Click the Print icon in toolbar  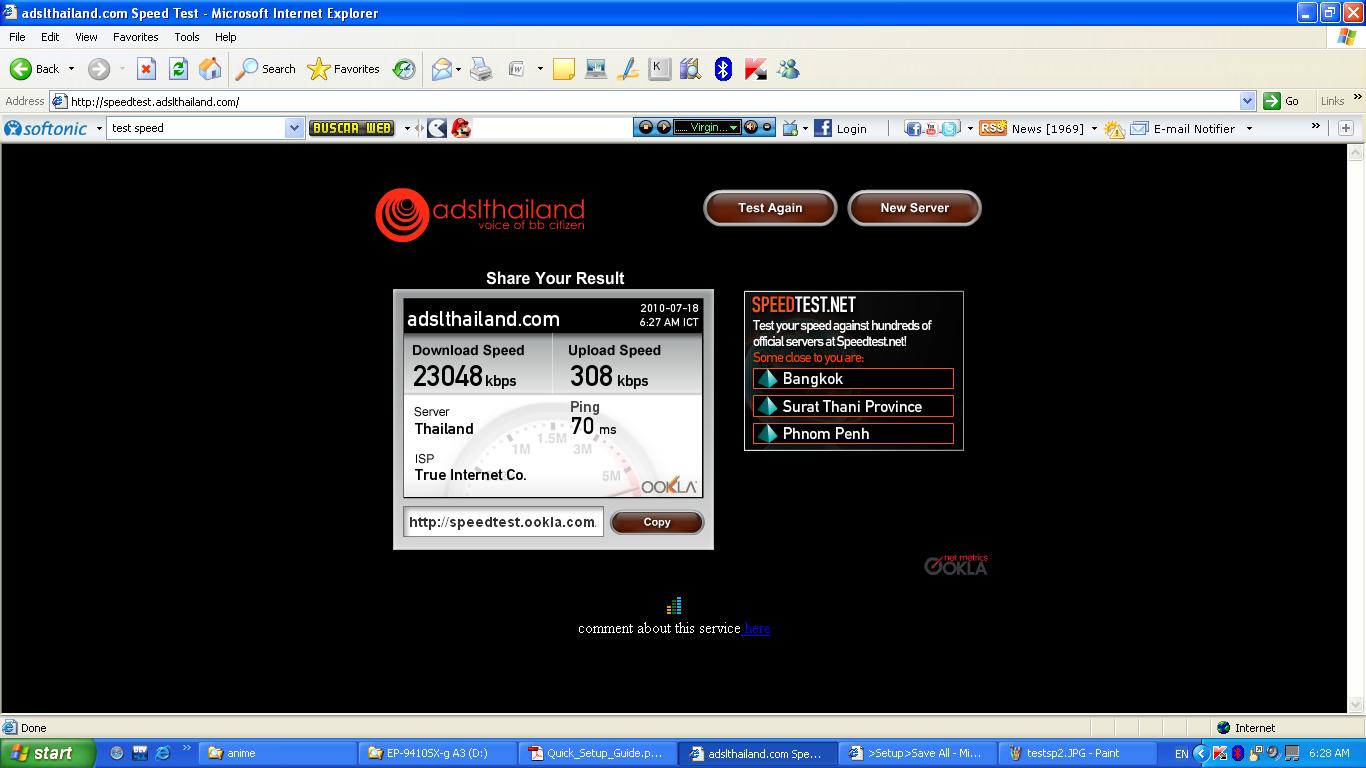[481, 69]
